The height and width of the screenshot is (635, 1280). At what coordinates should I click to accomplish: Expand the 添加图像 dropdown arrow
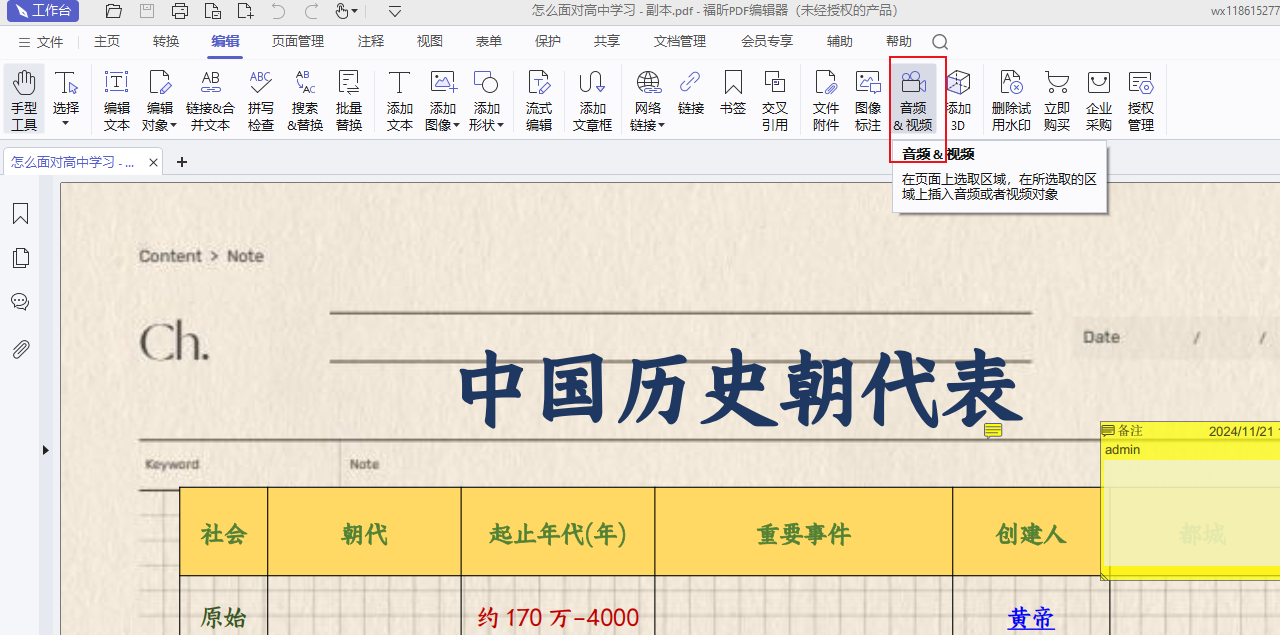[x=457, y=126]
